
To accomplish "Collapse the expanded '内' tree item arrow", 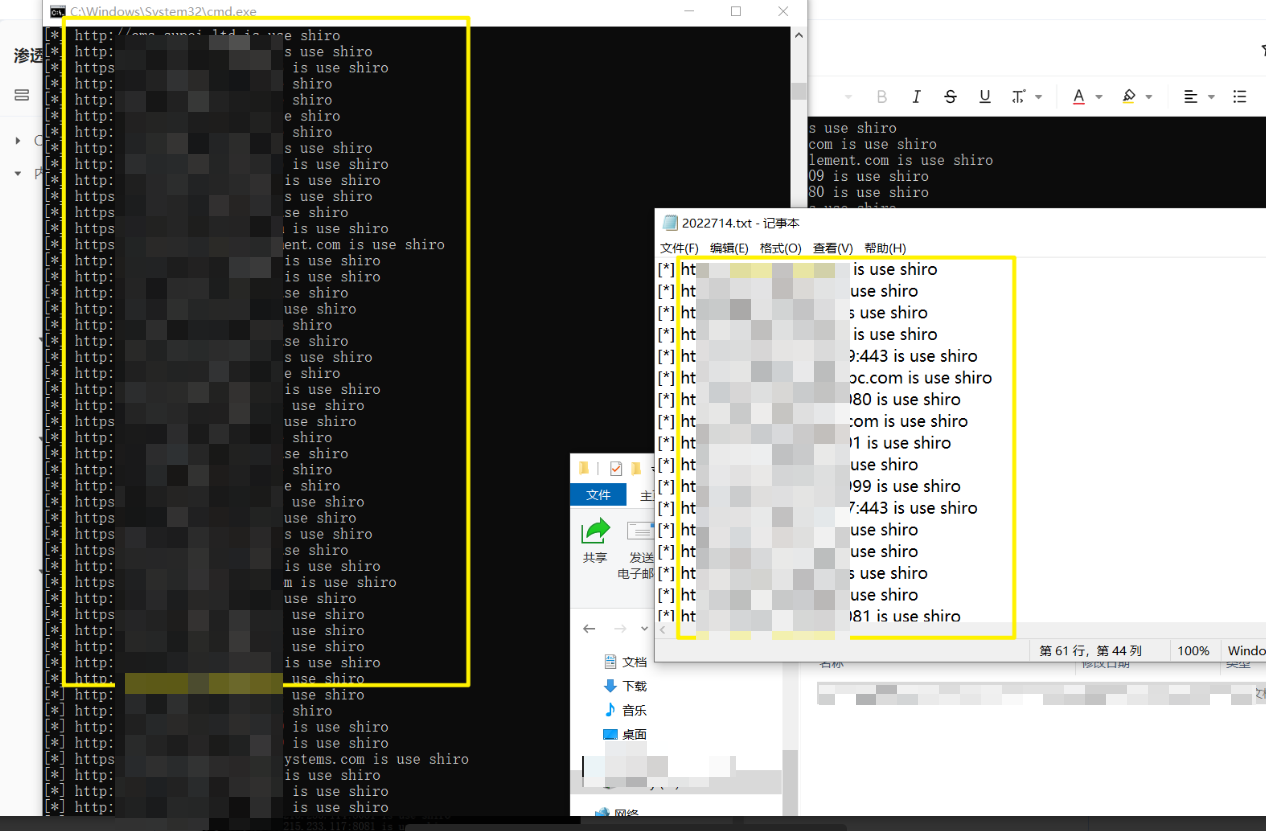I will [18, 173].
